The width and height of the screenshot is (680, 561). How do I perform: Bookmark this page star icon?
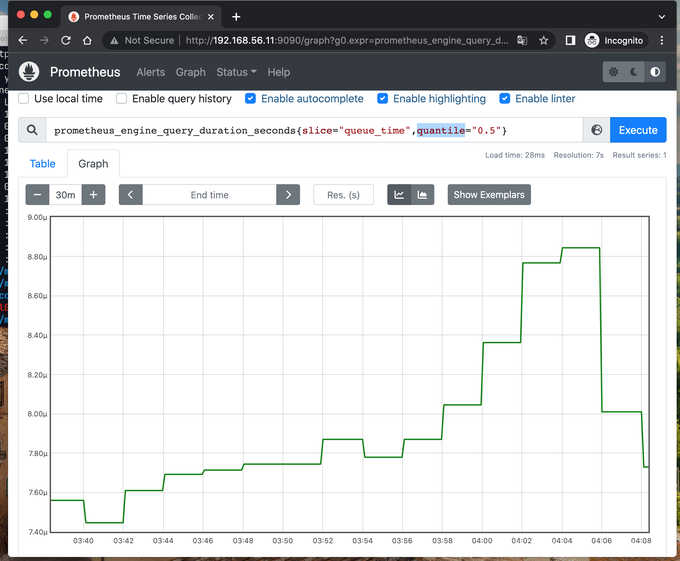coord(543,41)
